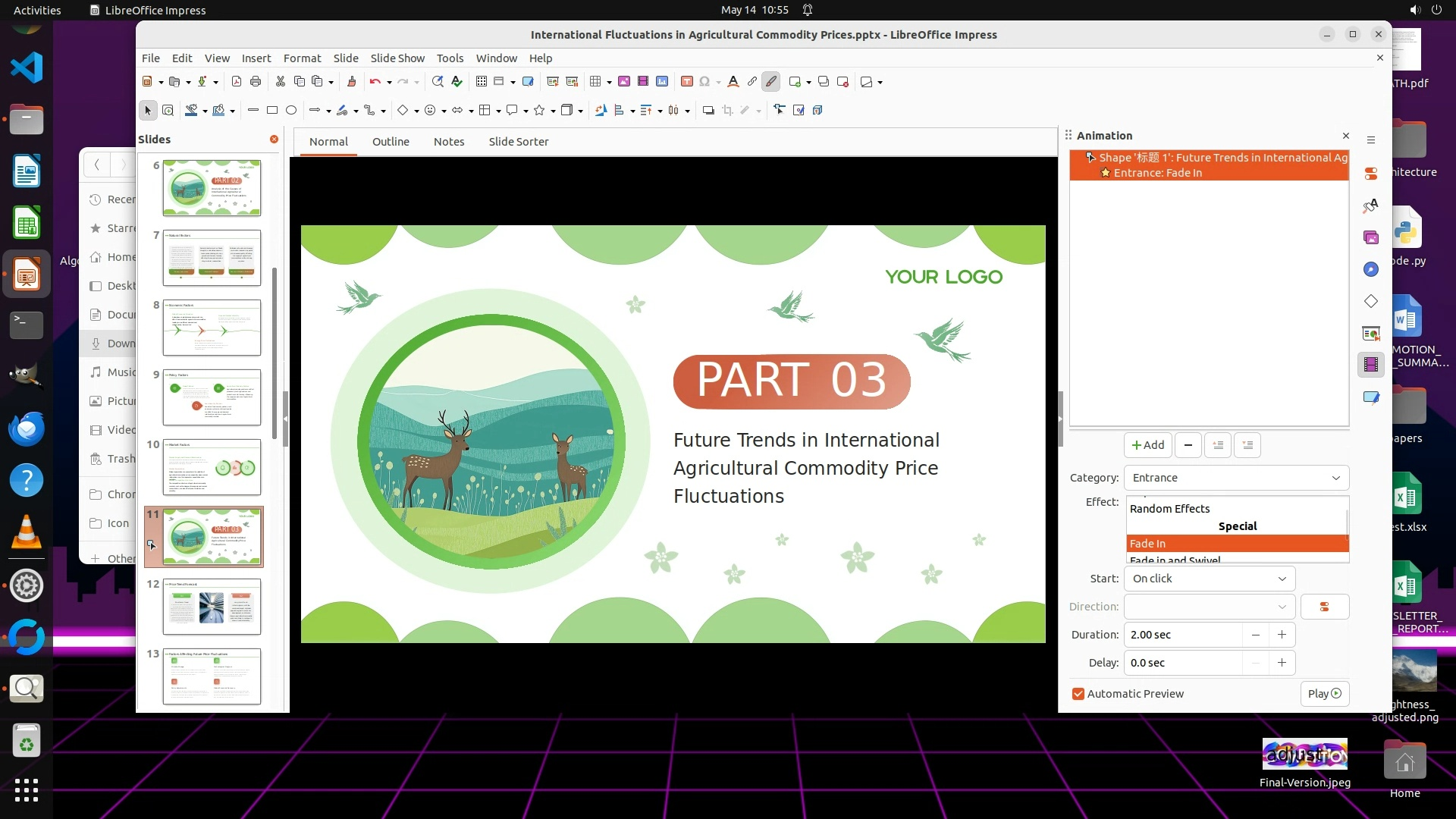Switch to the Slide Sorter tab

tap(518, 142)
